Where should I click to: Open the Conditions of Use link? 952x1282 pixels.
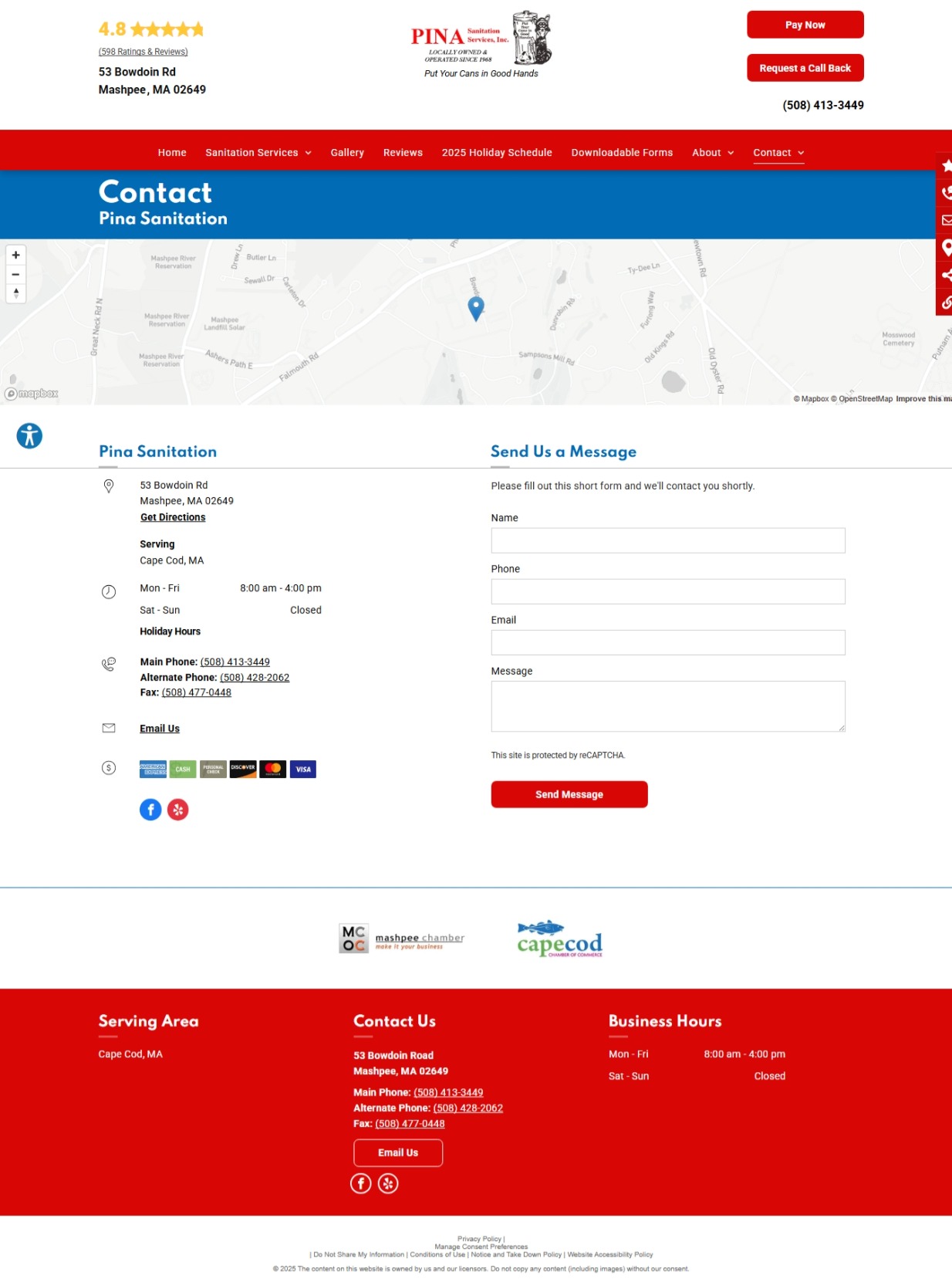coord(437,1254)
